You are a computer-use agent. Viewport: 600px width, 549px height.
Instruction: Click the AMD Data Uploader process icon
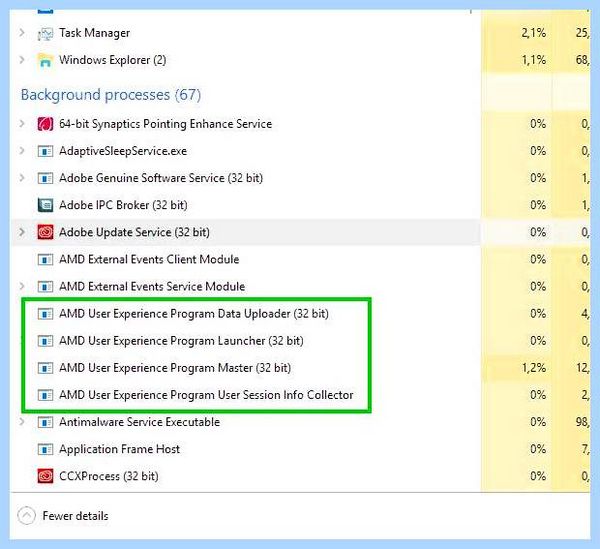45,314
